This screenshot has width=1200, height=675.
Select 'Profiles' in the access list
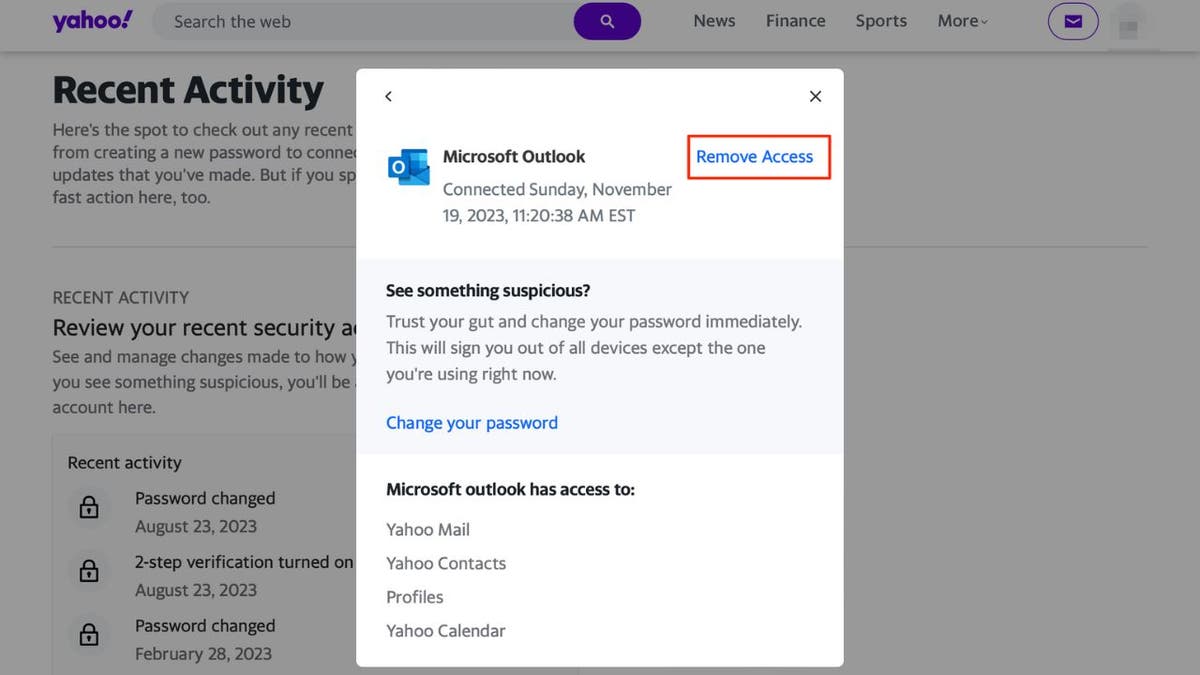pyautogui.click(x=415, y=597)
